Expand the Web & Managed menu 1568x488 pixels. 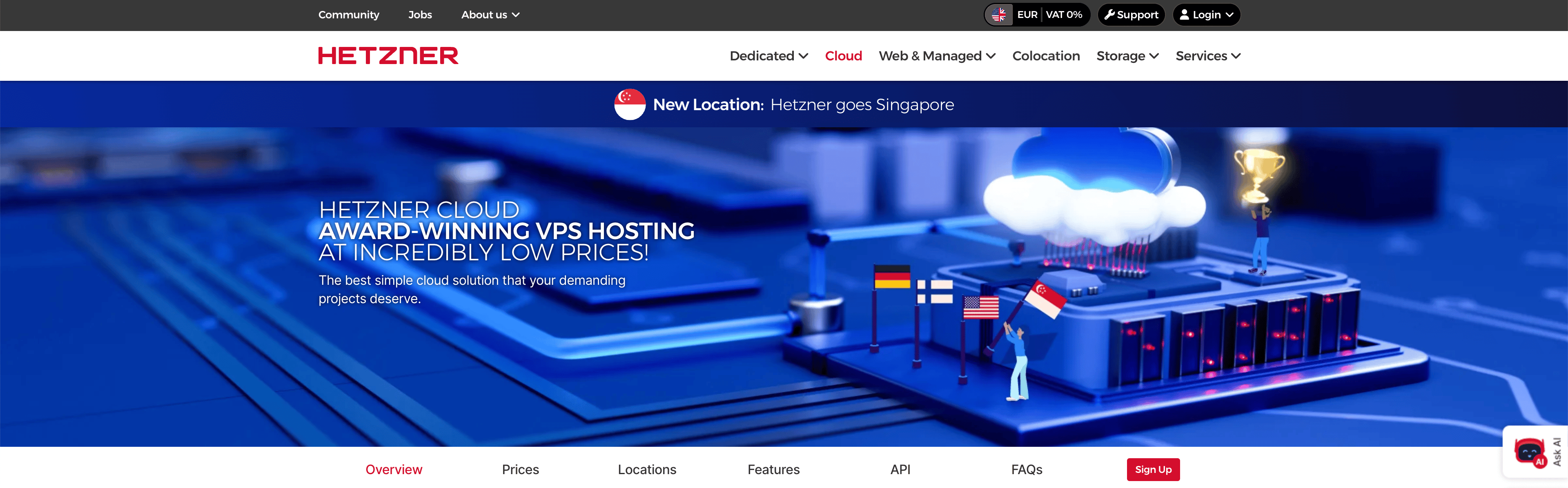(x=937, y=56)
